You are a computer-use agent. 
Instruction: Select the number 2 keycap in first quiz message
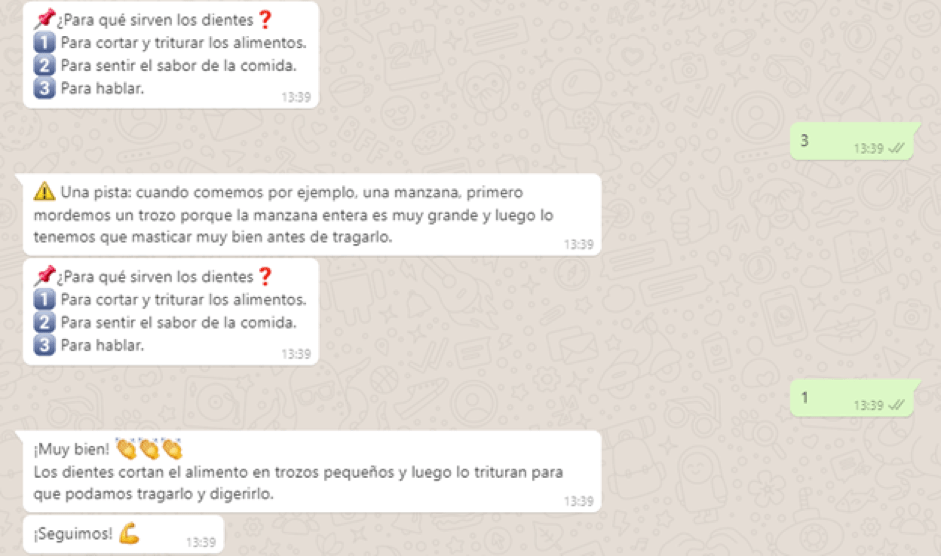click(44, 65)
